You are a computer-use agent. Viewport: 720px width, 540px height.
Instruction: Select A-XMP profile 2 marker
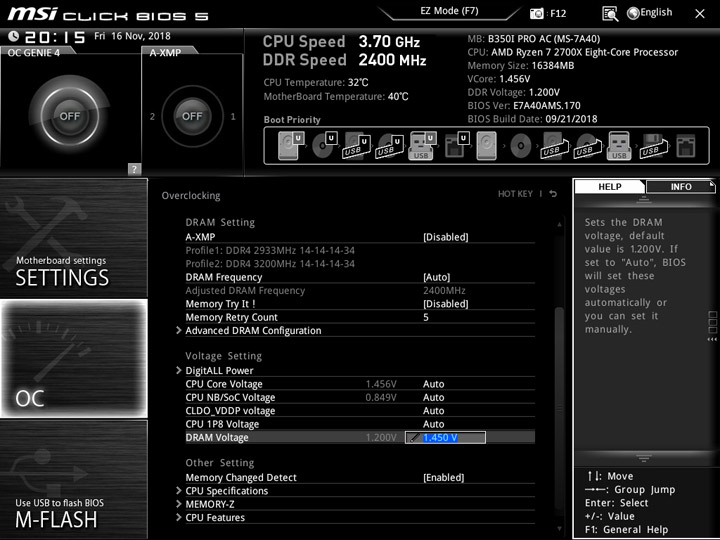pos(152,117)
